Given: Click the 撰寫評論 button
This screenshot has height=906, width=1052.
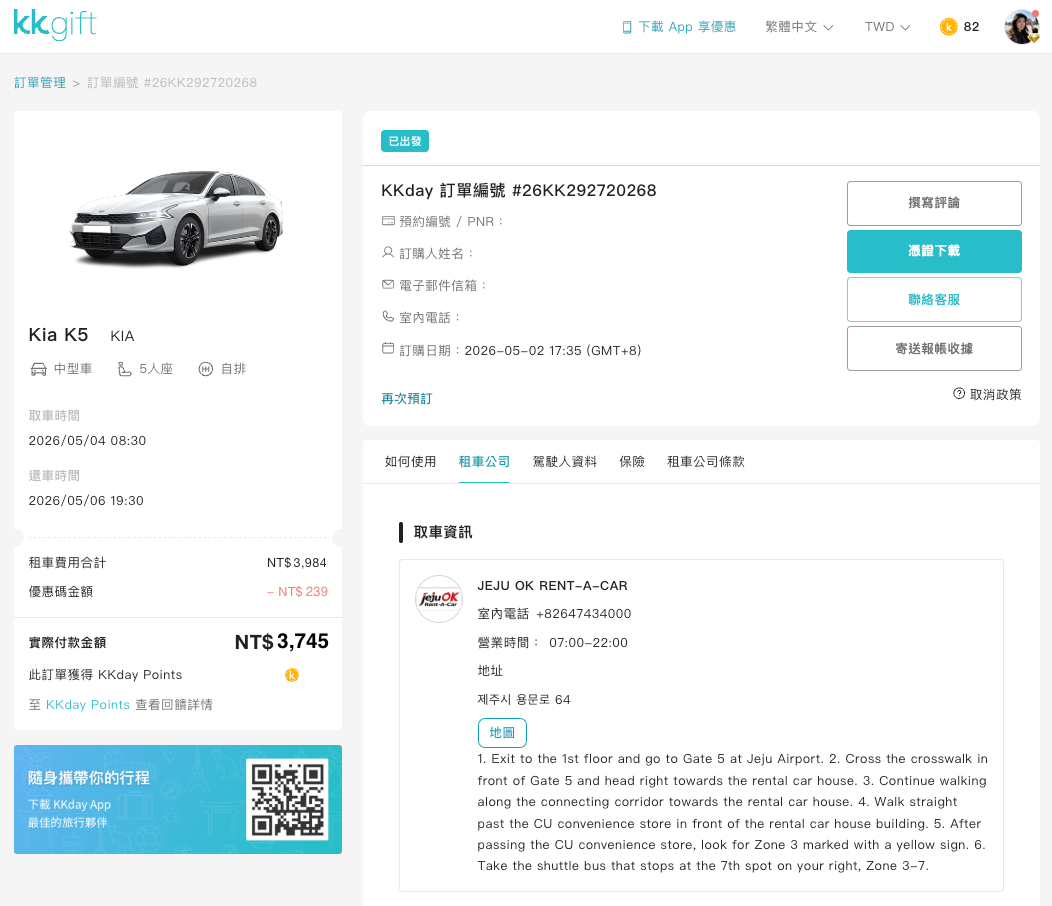Looking at the screenshot, I should [x=934, y=203].
